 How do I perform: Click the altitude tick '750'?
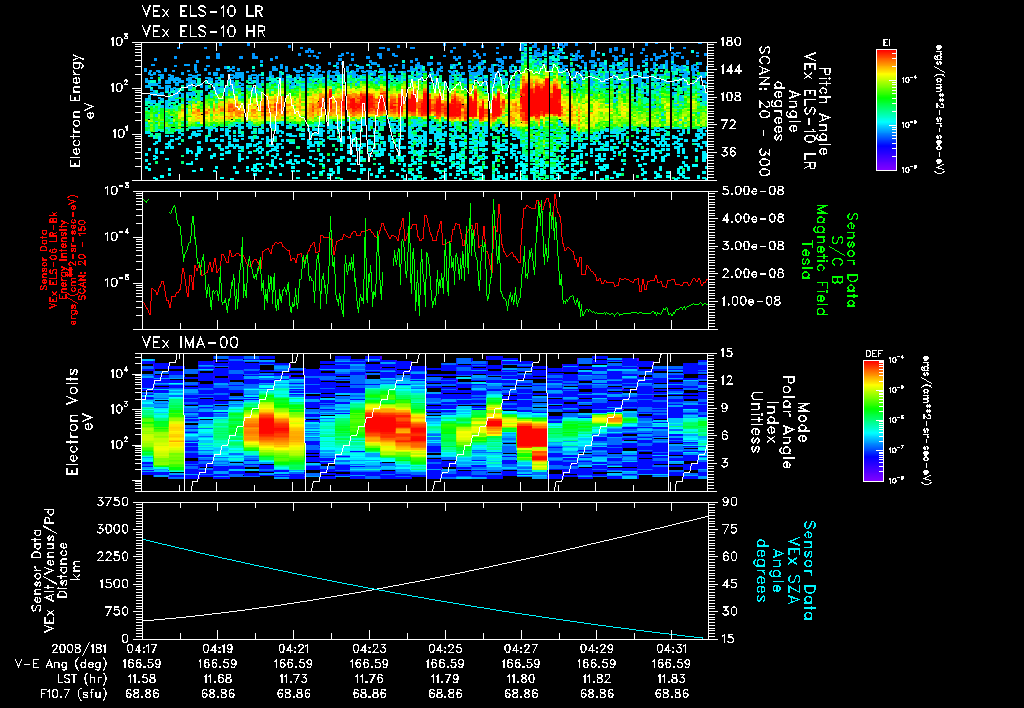click(116, 611)
